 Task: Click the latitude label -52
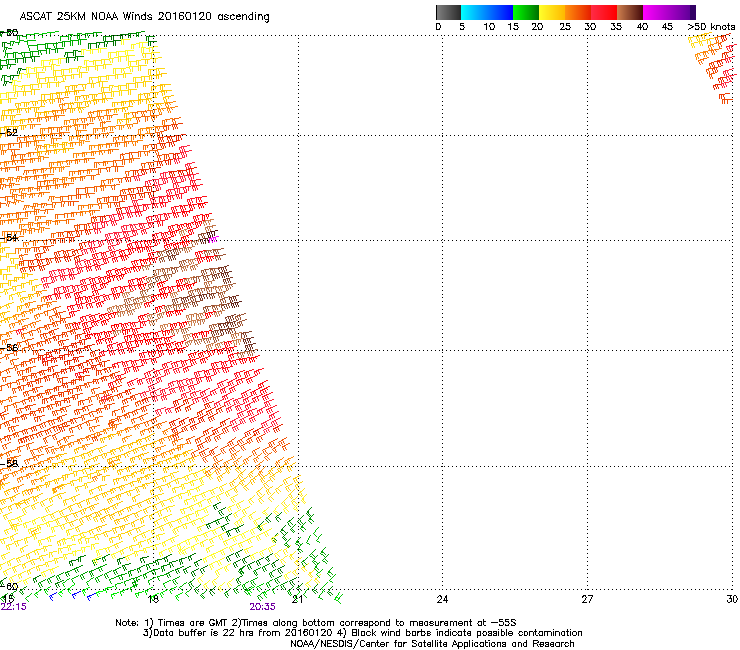click(x=9, y=133)
